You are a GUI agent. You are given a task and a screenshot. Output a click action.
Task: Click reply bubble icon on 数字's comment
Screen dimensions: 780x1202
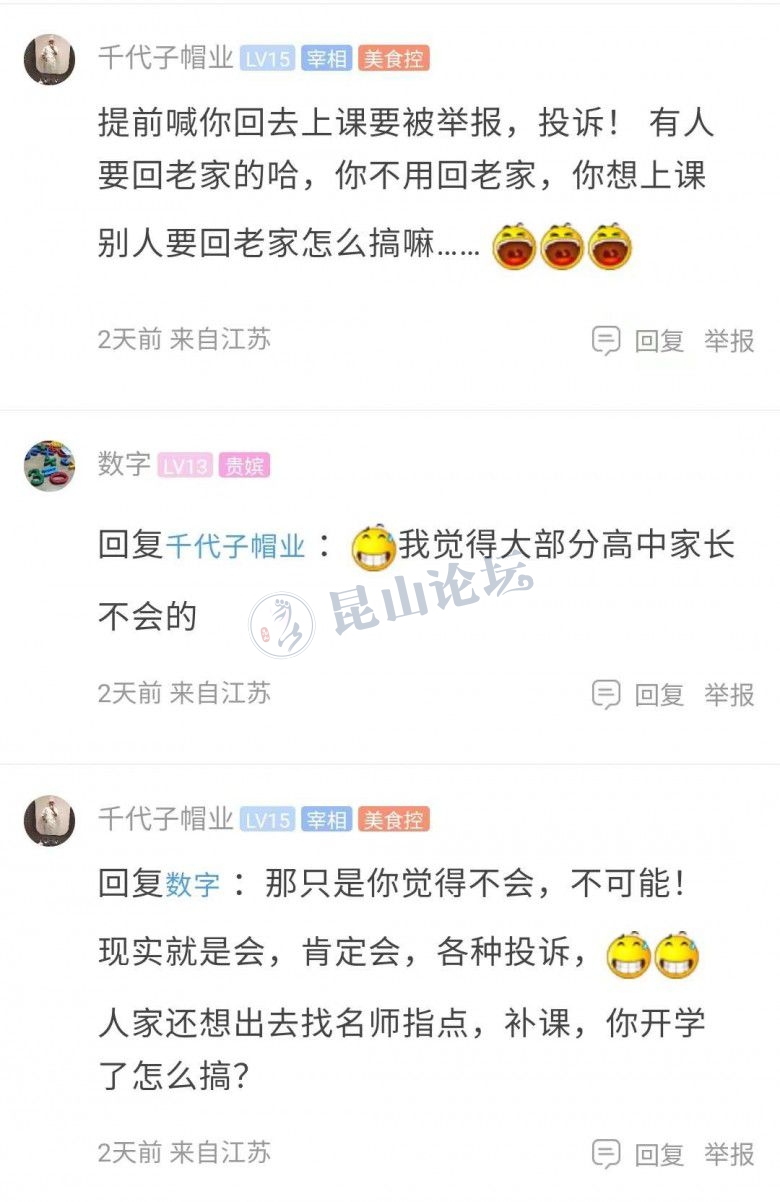click(606, 694)
